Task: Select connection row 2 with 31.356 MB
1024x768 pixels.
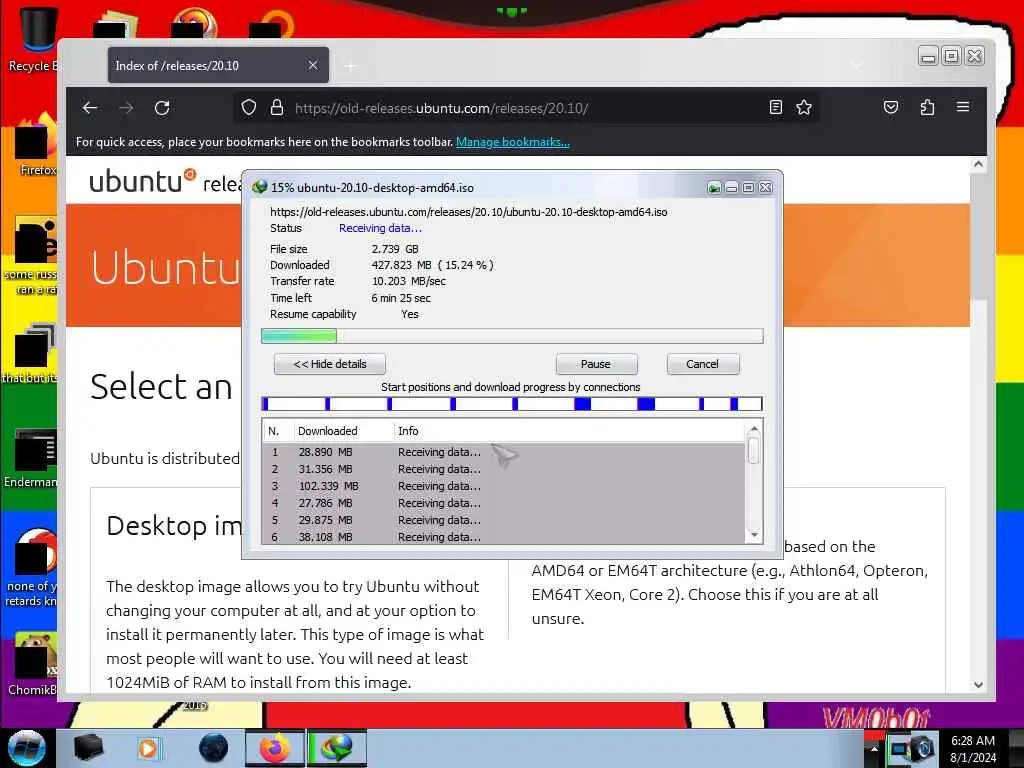Action: click(x=503, y=469)
